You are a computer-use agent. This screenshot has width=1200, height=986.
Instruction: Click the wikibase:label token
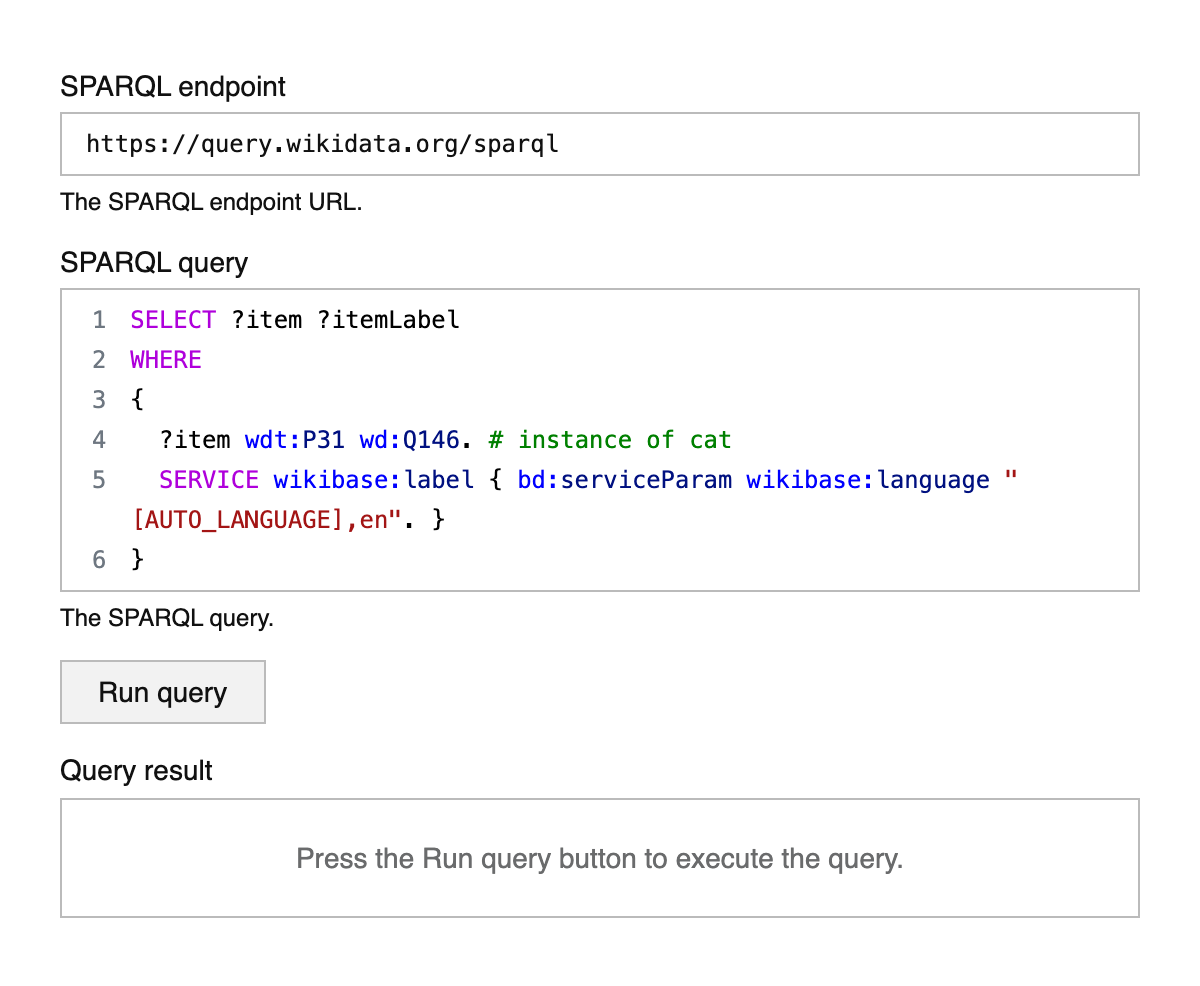click(x=373, y=480)
